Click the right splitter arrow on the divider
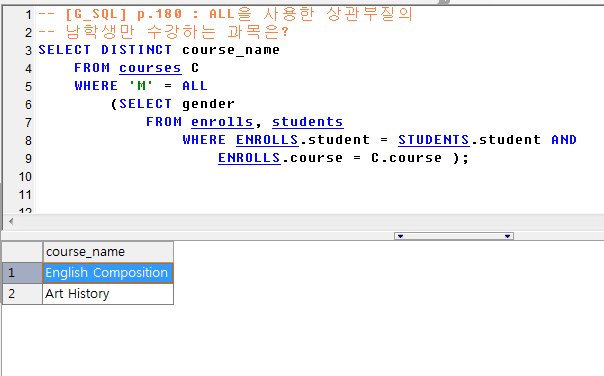This screenshot has height=376, width=604. point(507,236)
